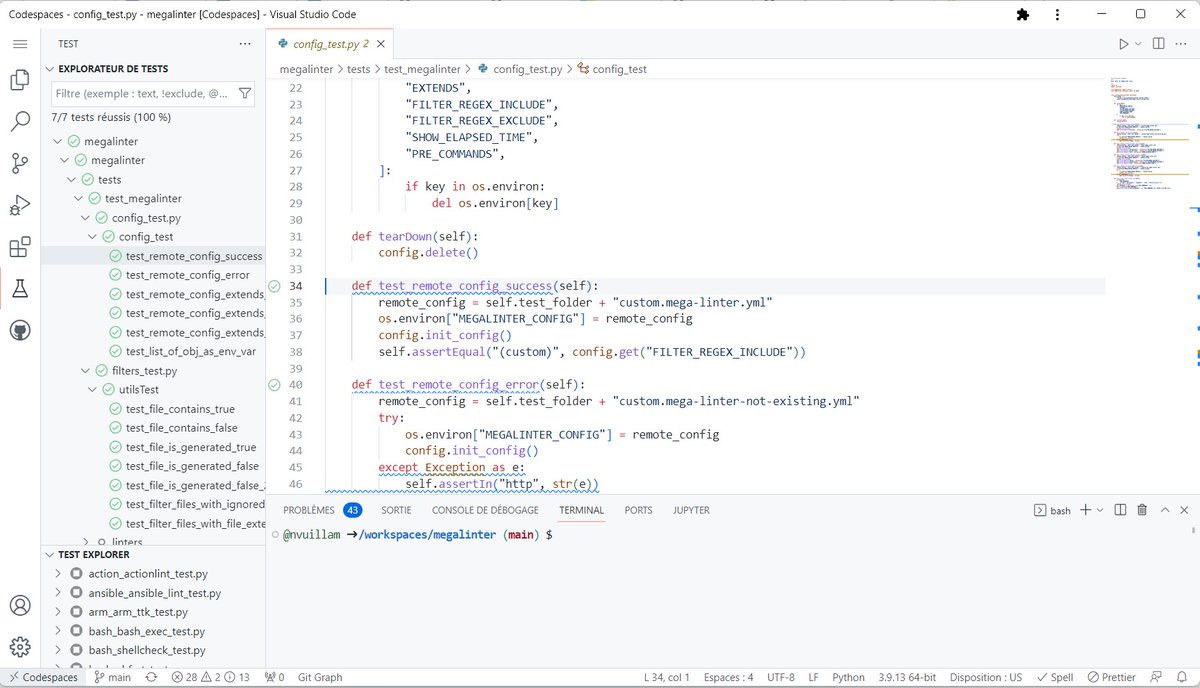This screenshot has height=688, width=1200.
Task: Toggle Prettier in the status bar
Action: click(x=1111, y=677)
